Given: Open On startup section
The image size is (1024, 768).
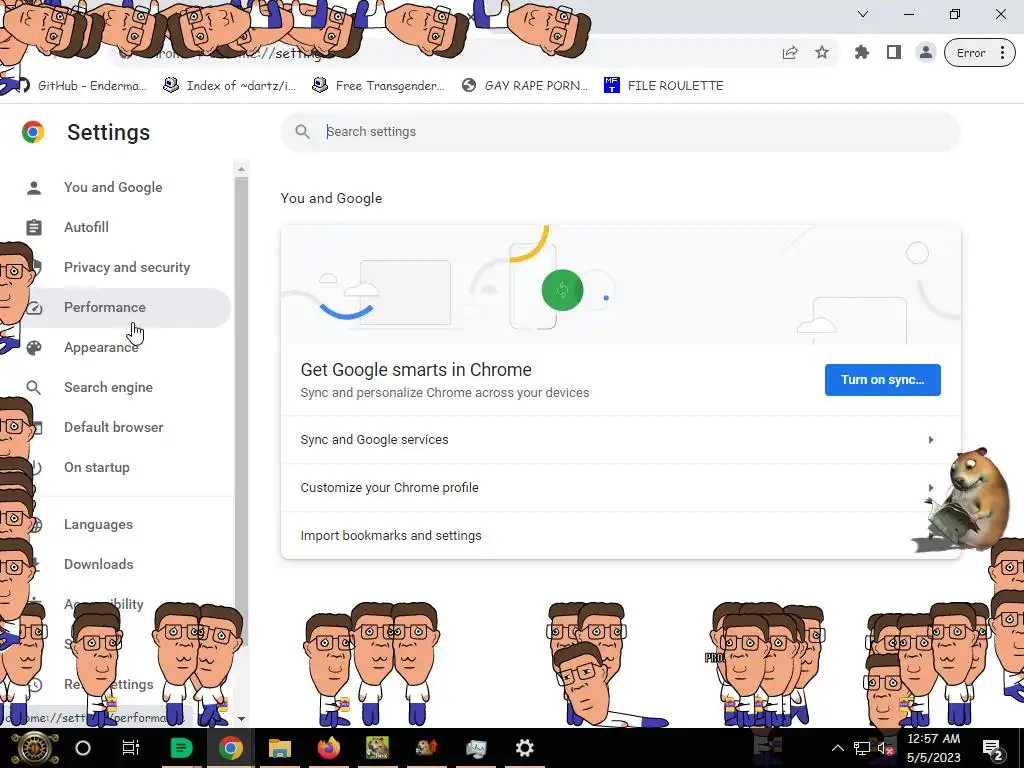Looking at the screenshot, I should pyautogui.click(x=97, y=468).
